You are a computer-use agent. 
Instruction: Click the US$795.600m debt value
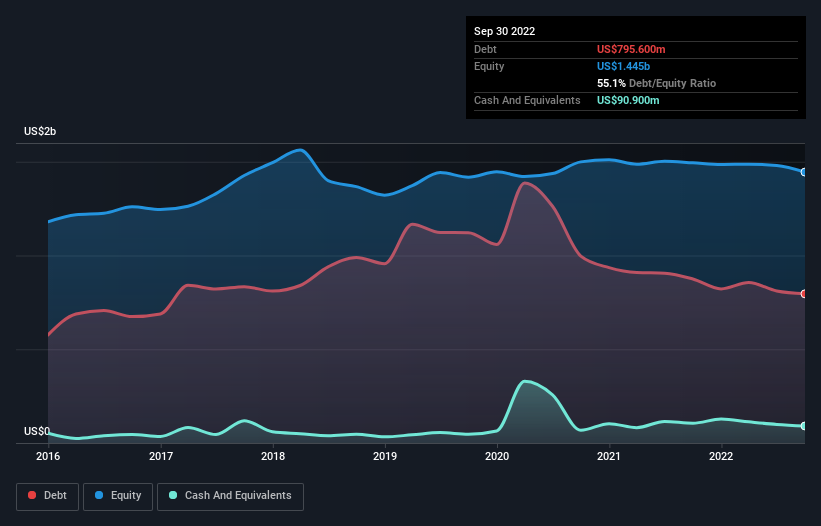631,49
